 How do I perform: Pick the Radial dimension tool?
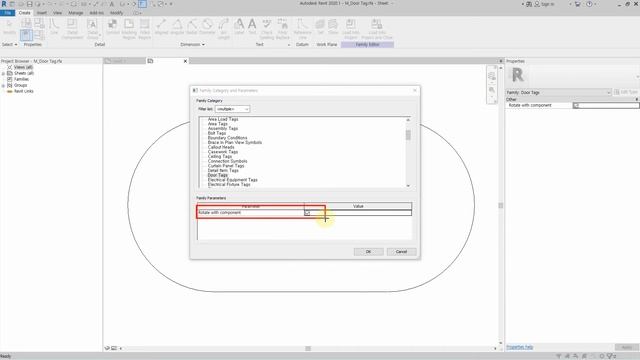tap(191, 27)
